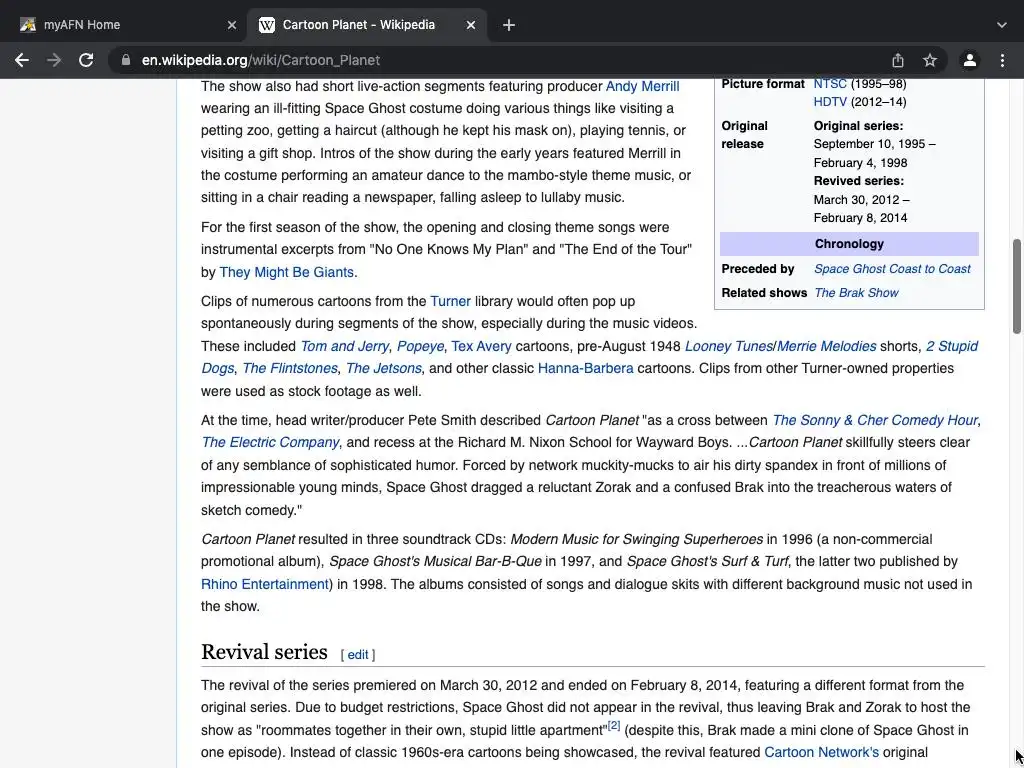1024x768 pixels.
Task: Open The Jetsons link
Action: pyautogui.click(x=383, y=368)
